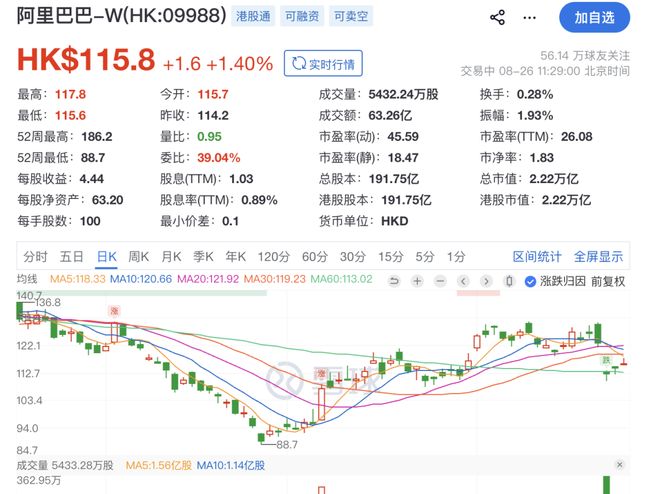Screen dimensions: 660x494
Task: Select the 年K chart tab
Action: 235,256
